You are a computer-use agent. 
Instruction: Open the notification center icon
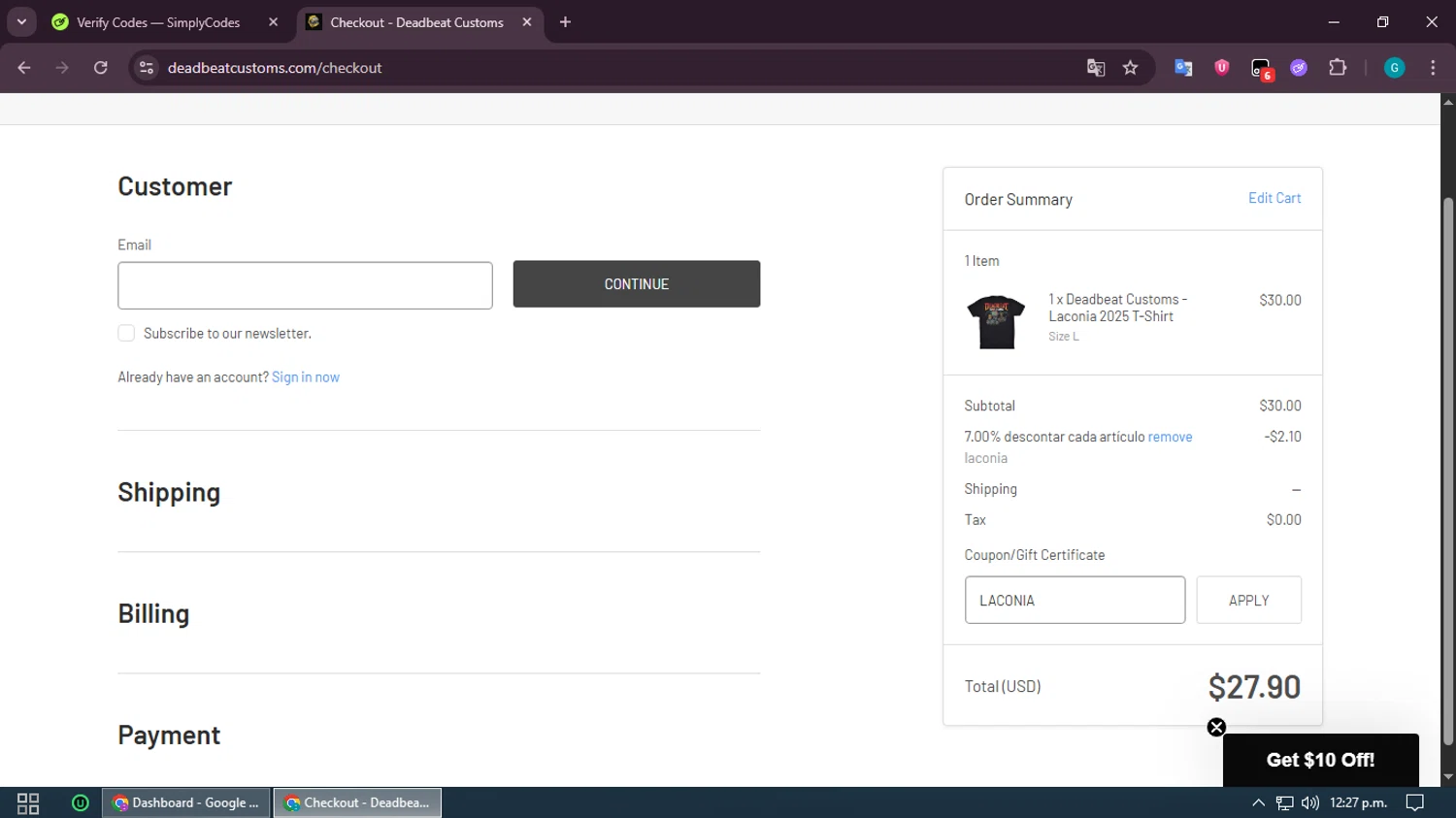(x=1415, y=802)
